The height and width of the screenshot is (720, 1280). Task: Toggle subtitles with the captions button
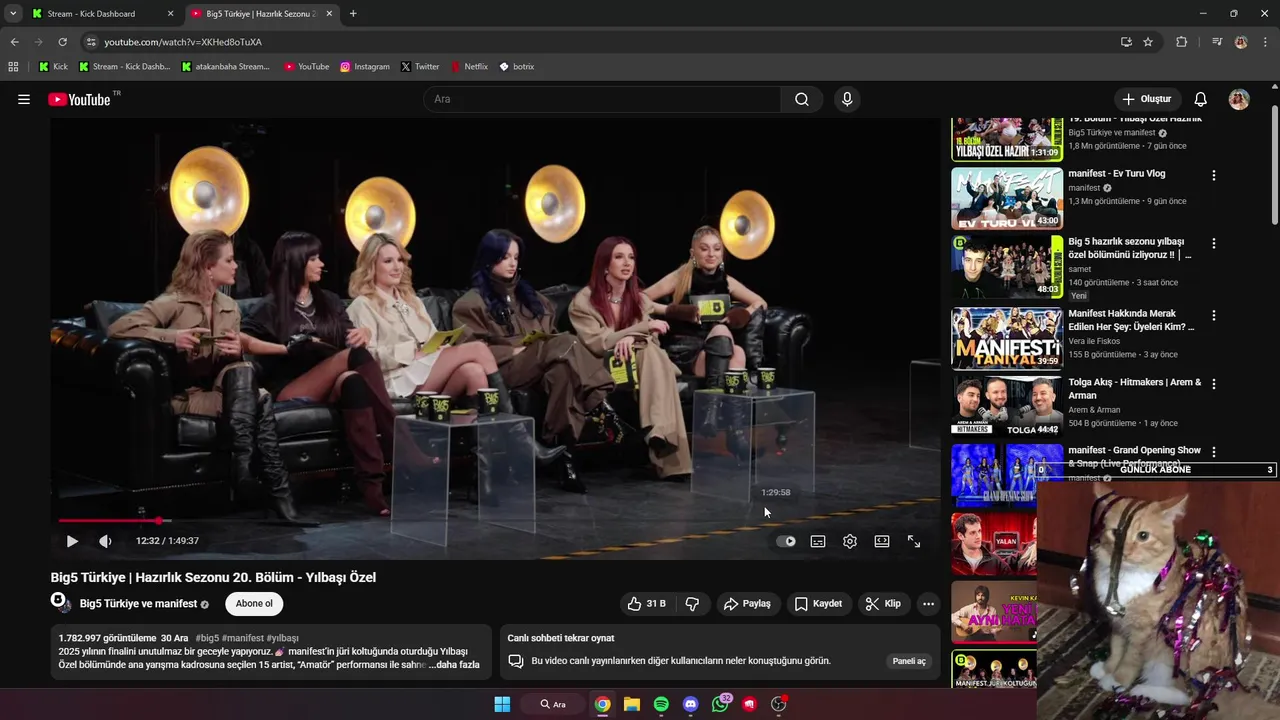pos(818,541)
